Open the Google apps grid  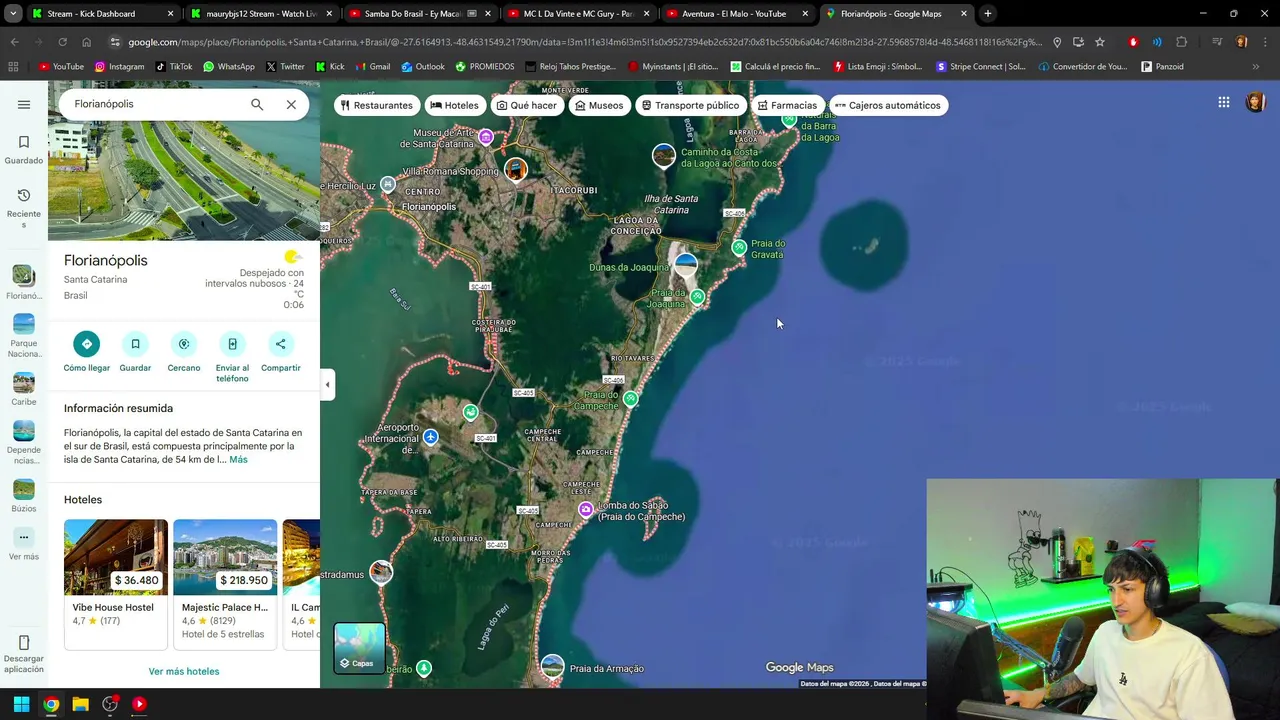1224,102
